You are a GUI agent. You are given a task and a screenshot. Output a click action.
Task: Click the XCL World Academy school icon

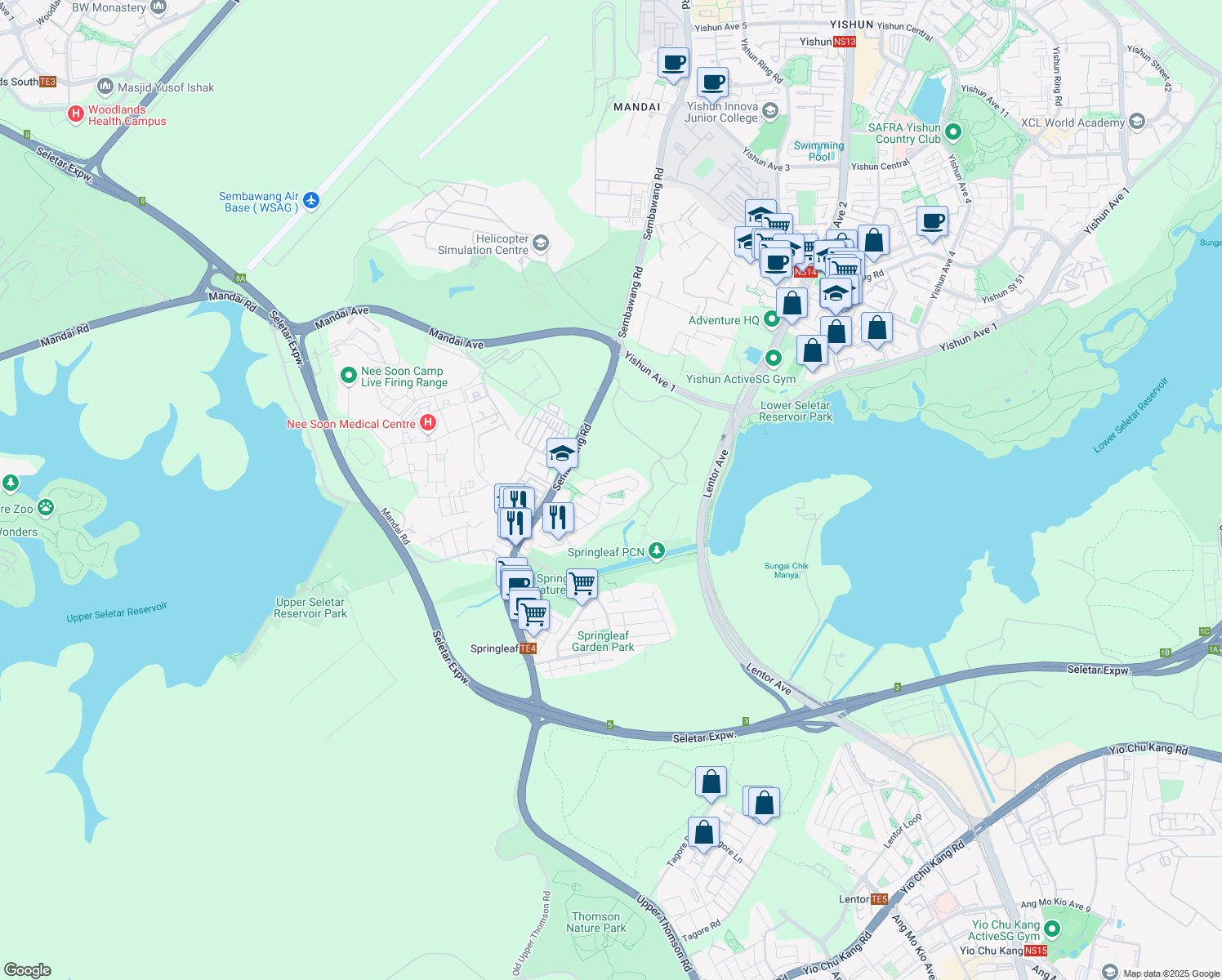pyautogui.click(x=1137, y=122)
